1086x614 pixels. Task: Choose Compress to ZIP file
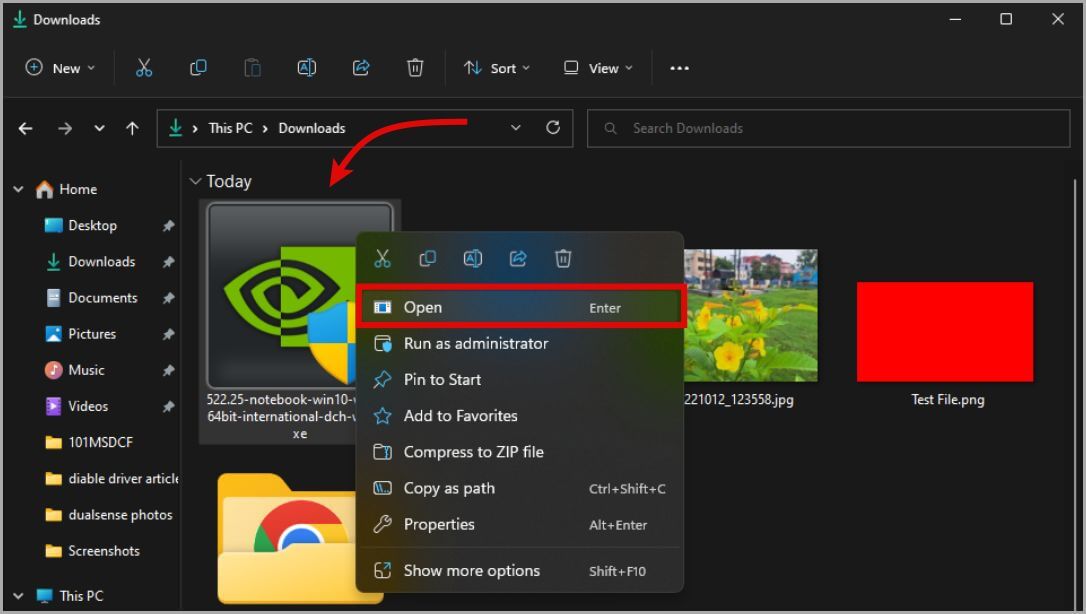click(x=520, y=452)
